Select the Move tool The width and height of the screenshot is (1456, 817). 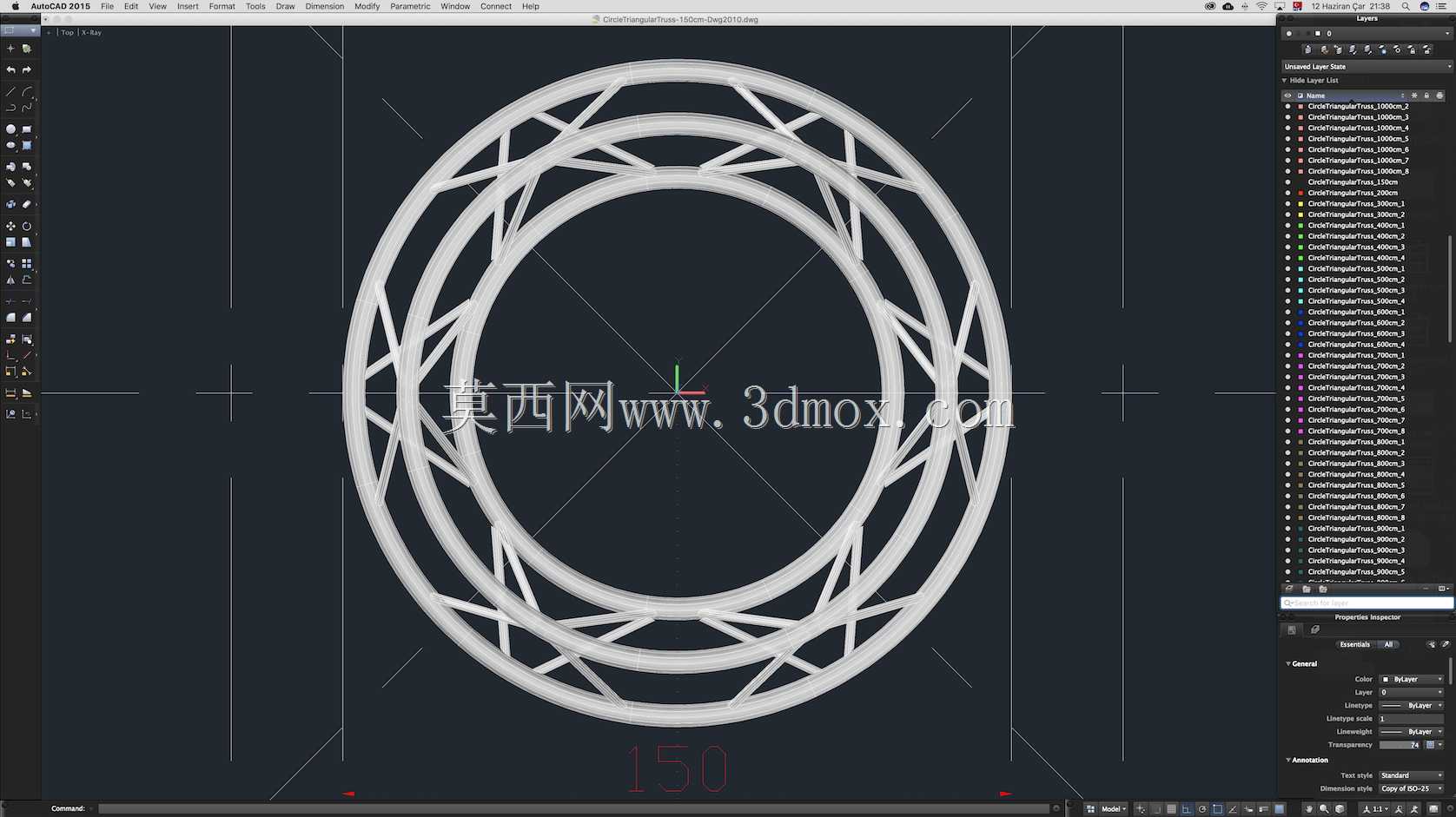pos(10,226)
